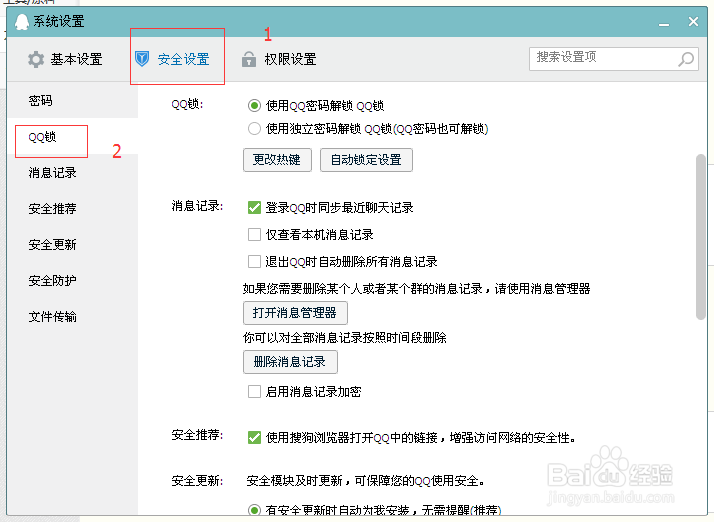Open the 基本设置 tab
This screenshot has width=714, height=522.
click(65, 60)
